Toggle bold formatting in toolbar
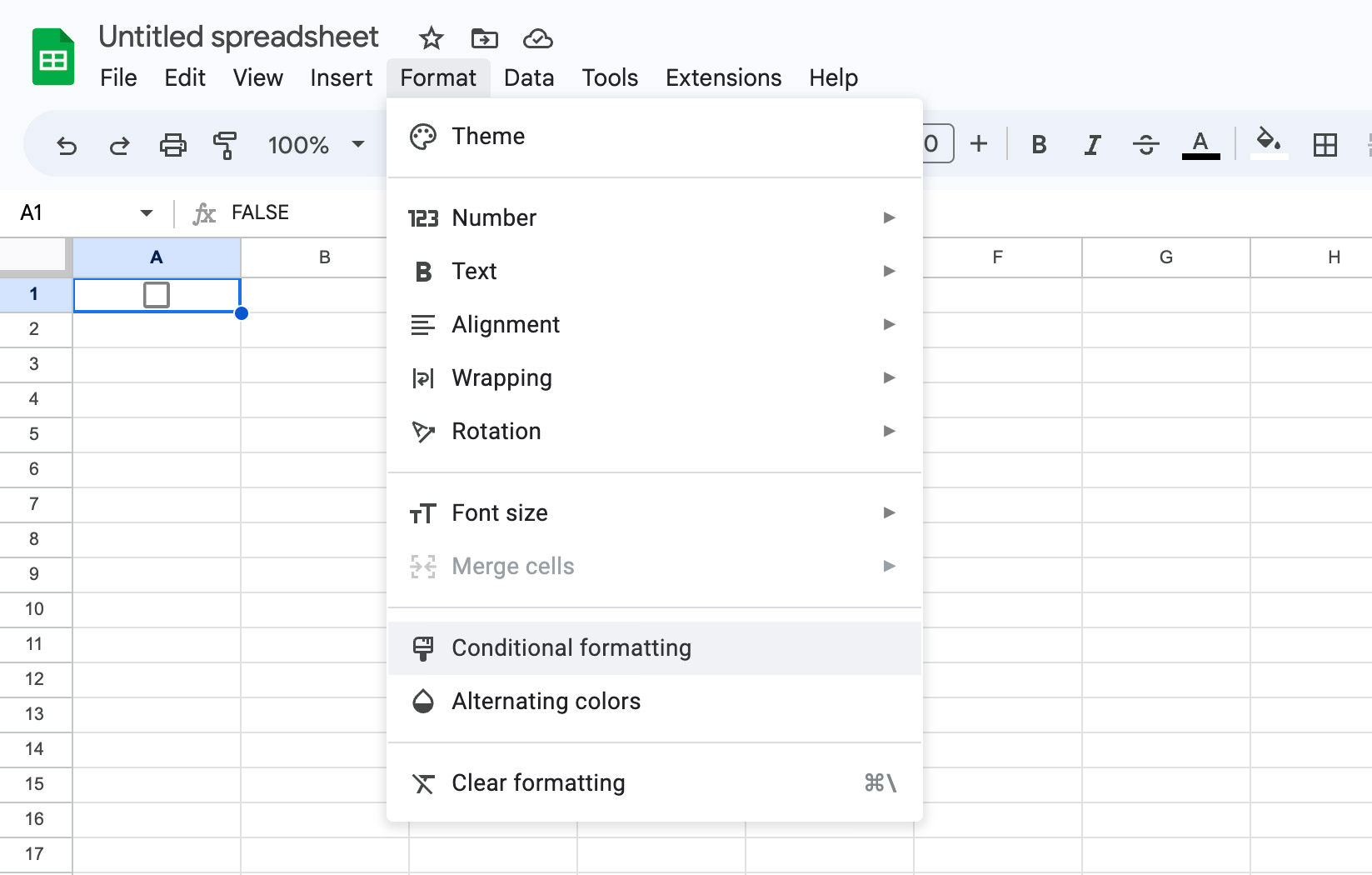This screenshot has height=875, width=1372. click(x=1039, y=145)
